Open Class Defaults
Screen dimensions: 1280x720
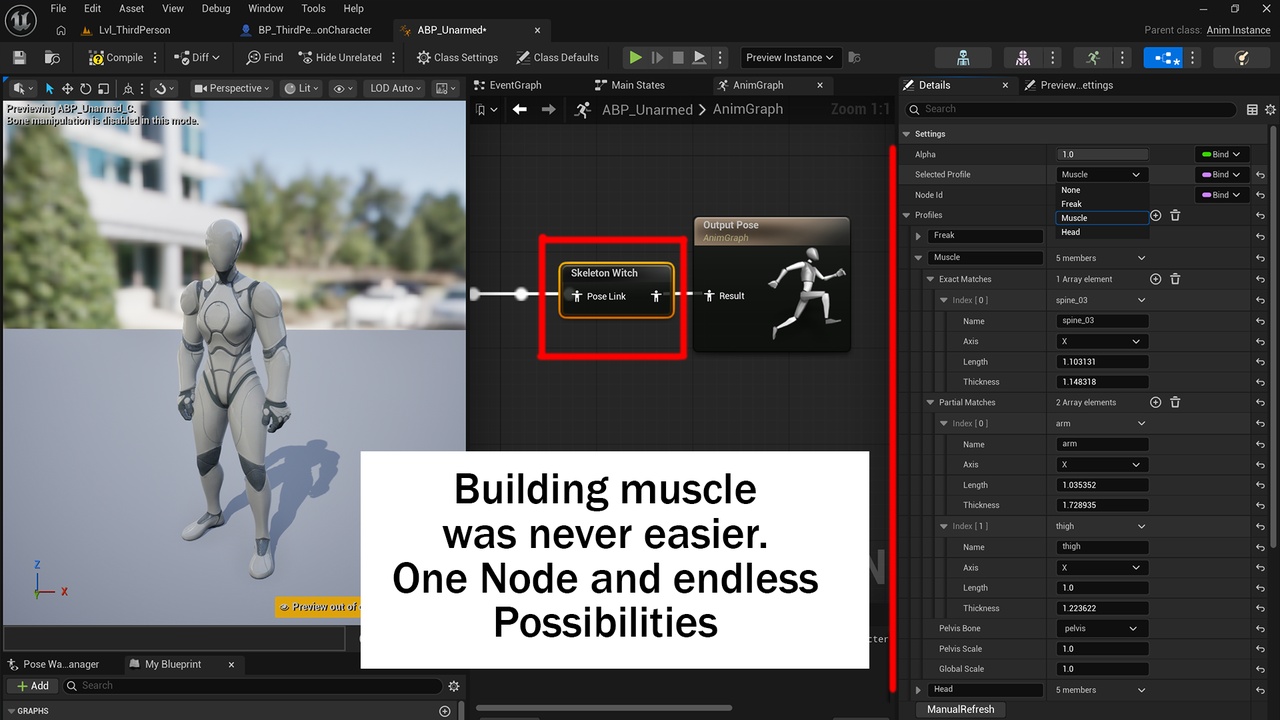[557, 58]
